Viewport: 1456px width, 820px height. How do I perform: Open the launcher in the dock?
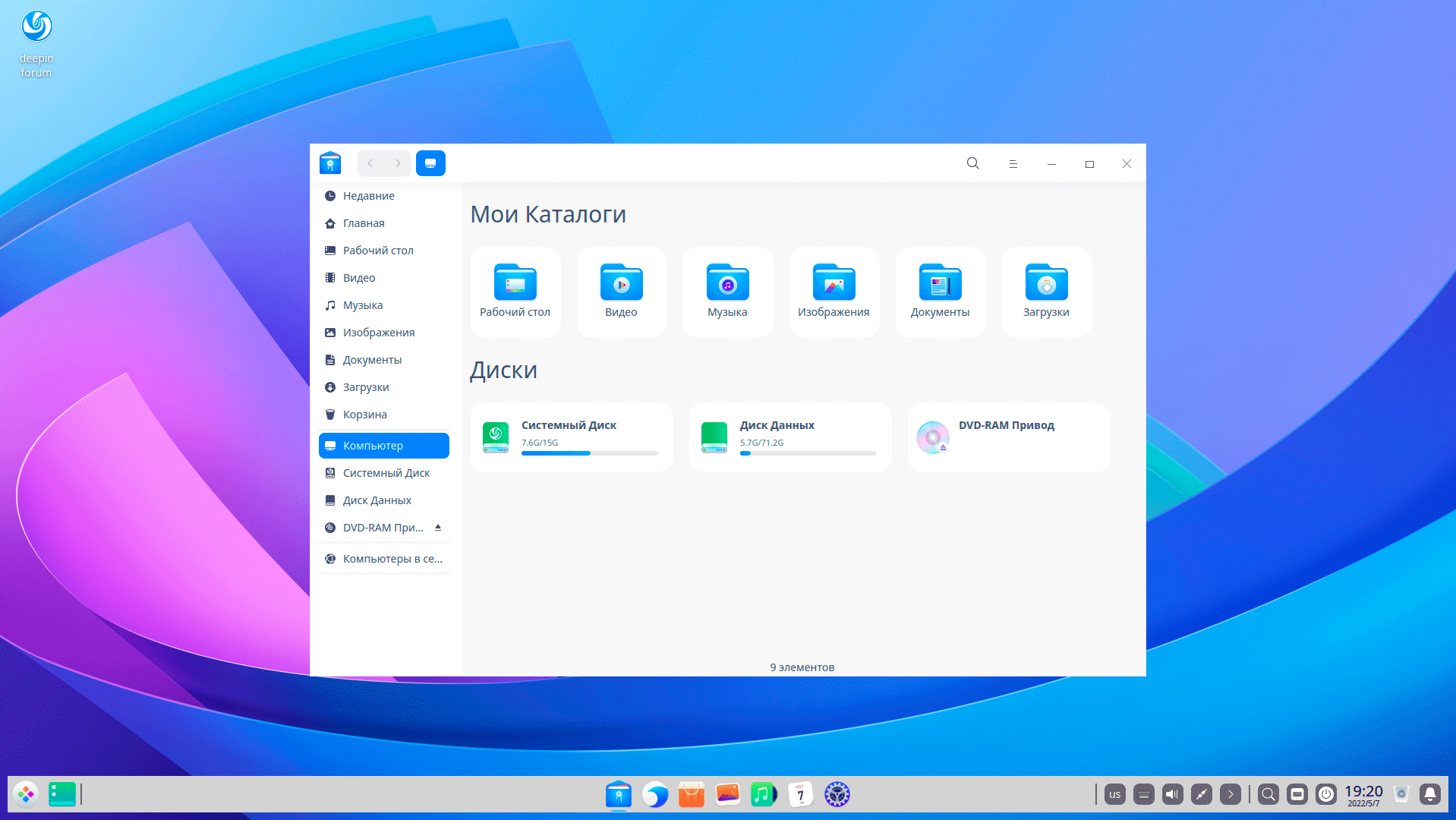26,794
